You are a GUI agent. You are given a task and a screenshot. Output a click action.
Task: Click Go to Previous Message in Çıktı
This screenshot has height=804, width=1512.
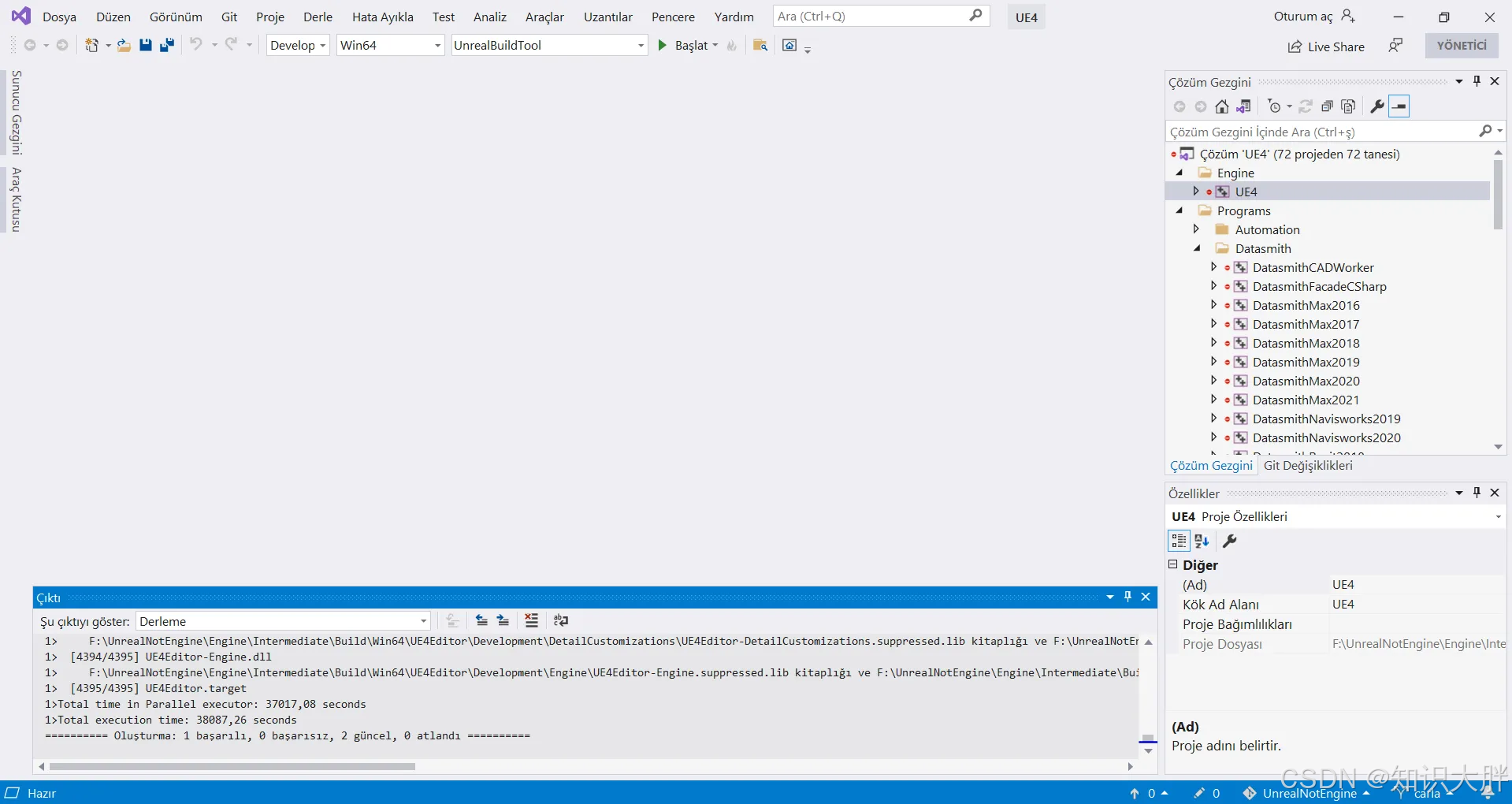point(481,621)
